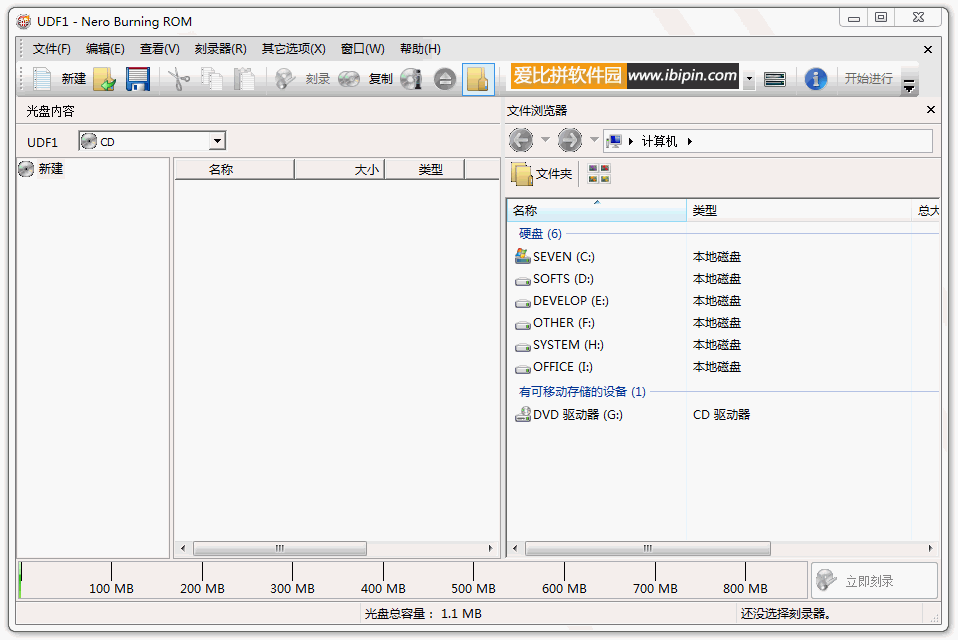Open the back button history dropdown

[x=546, y=140]
